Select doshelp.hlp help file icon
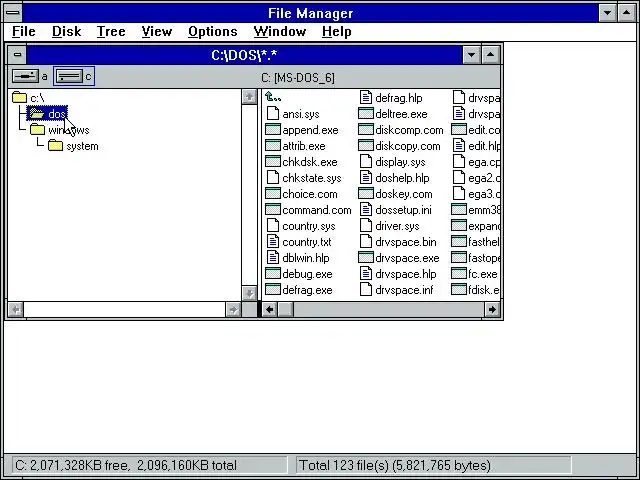The image size is (640, 480). [366, 178]
